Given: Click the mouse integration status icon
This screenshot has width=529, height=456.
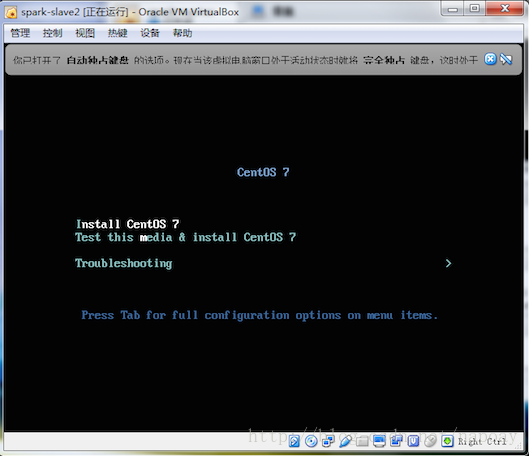Looking at the screenshot, I should click(x=430, y=441).
